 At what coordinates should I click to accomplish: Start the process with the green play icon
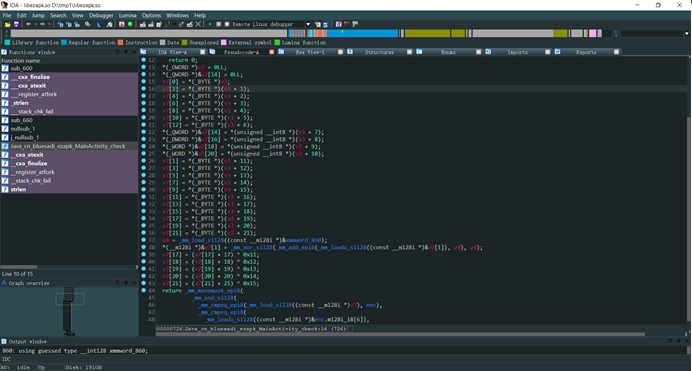[x=210, y=24]
